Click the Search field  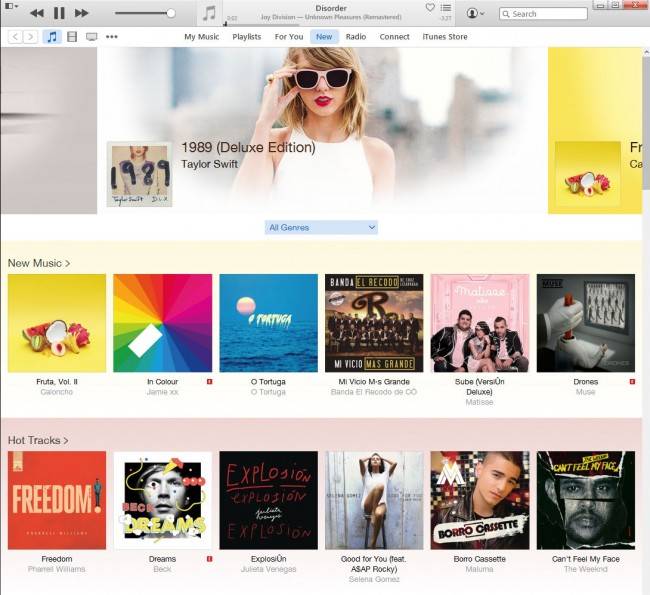pos(543,14)
